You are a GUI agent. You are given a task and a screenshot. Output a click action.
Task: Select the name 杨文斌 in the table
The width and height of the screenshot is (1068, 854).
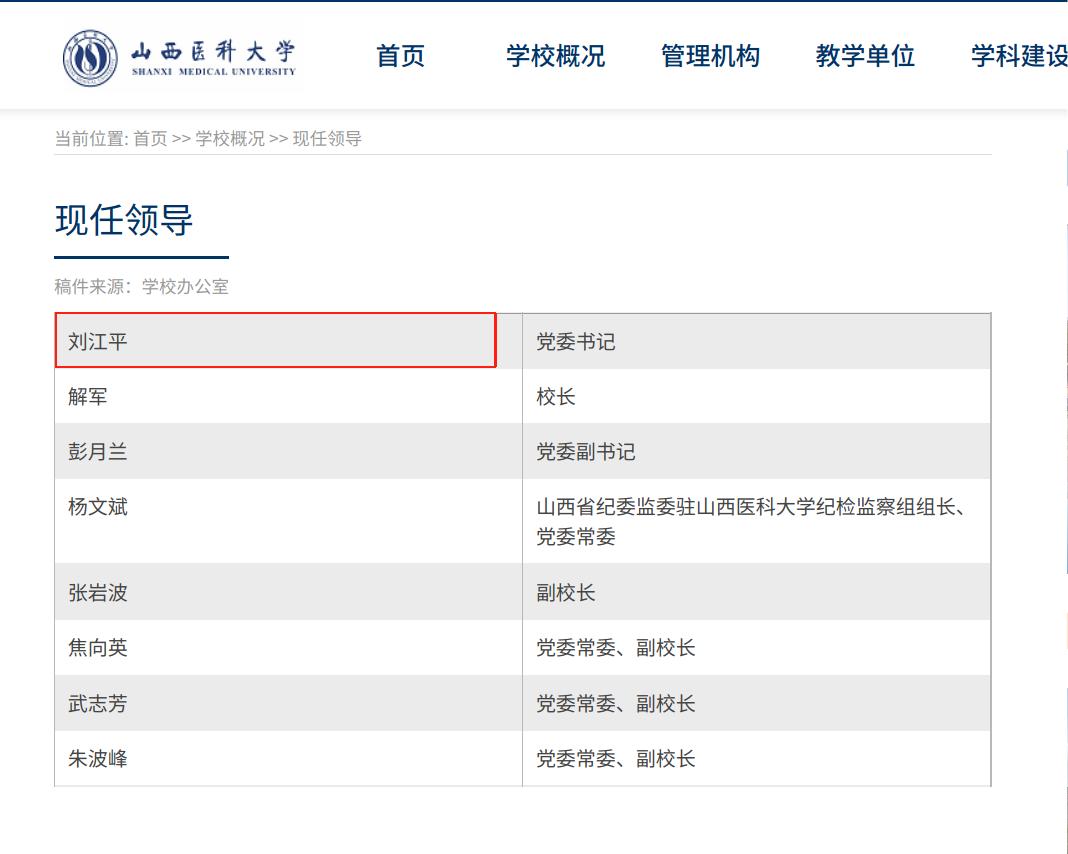pyautogui.click(x=95, y=508)
